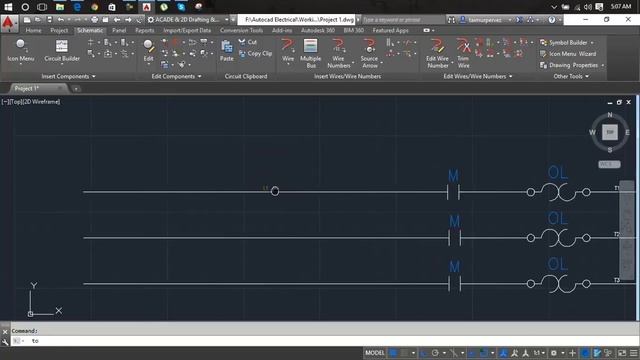Launch the Circuit Builder tool

tap(62, 51)
